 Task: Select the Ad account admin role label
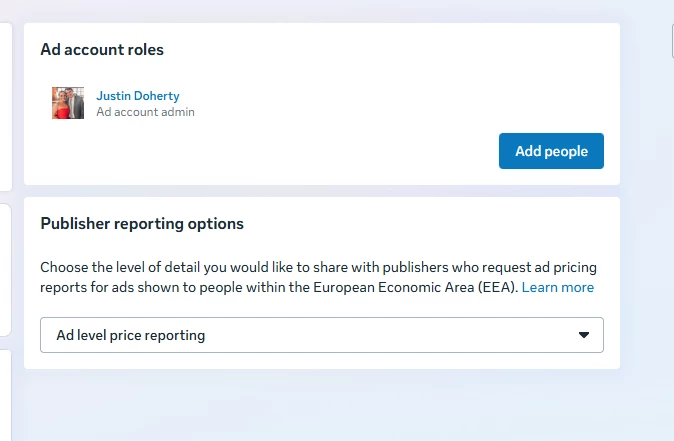coord(145,112)
